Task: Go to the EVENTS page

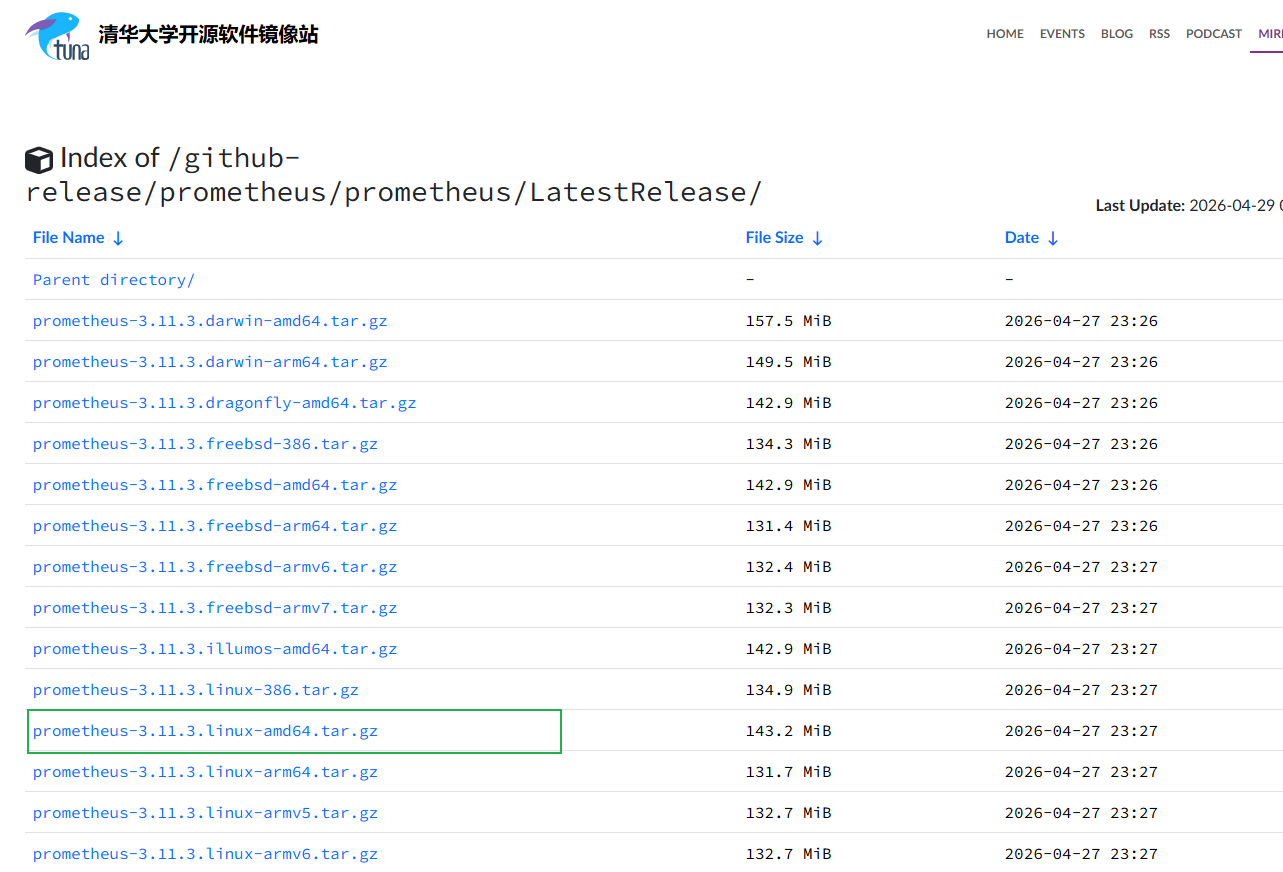Action: [x=1062, y=33]
